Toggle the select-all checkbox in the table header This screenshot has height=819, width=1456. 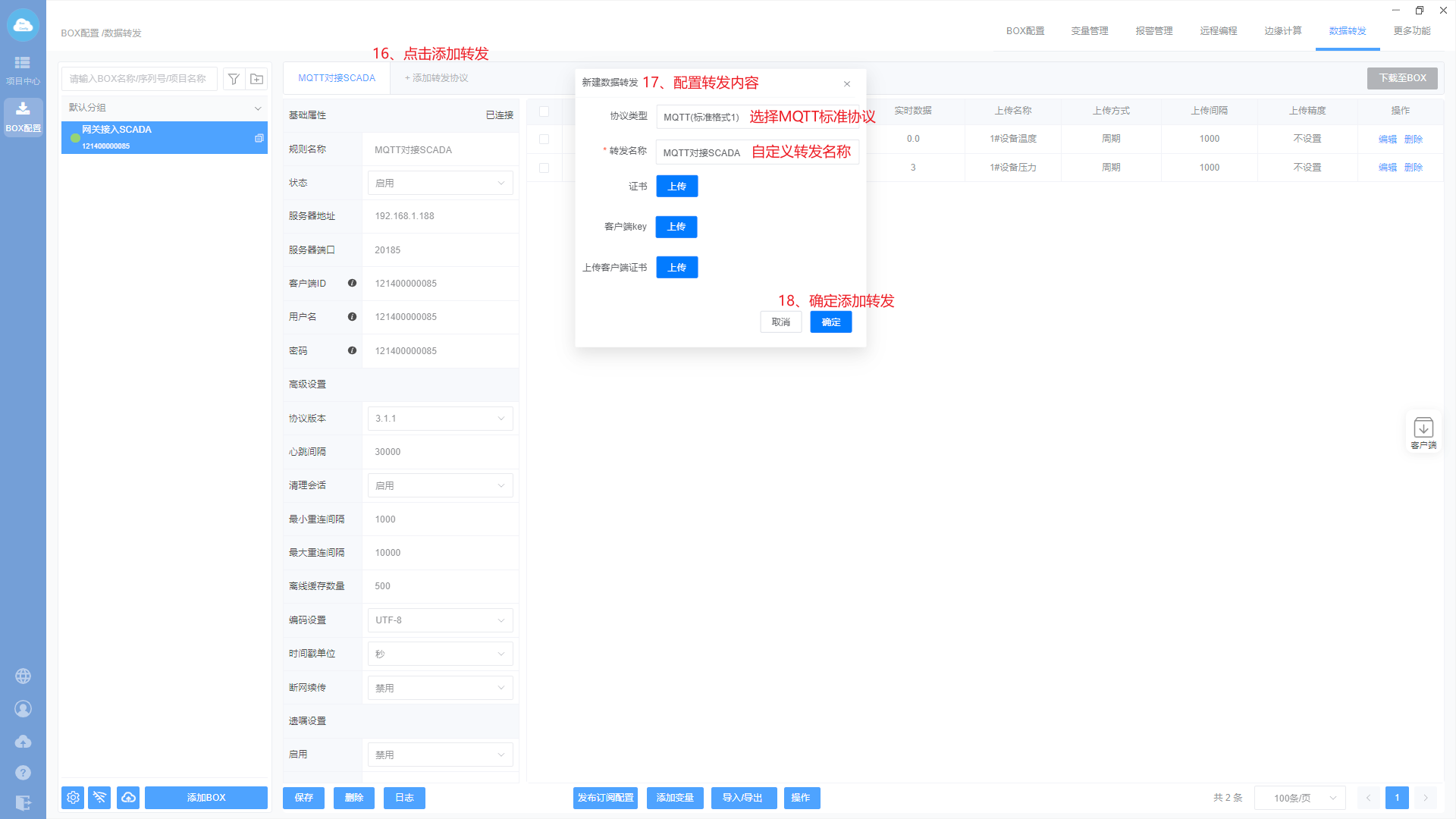(544, 111)
